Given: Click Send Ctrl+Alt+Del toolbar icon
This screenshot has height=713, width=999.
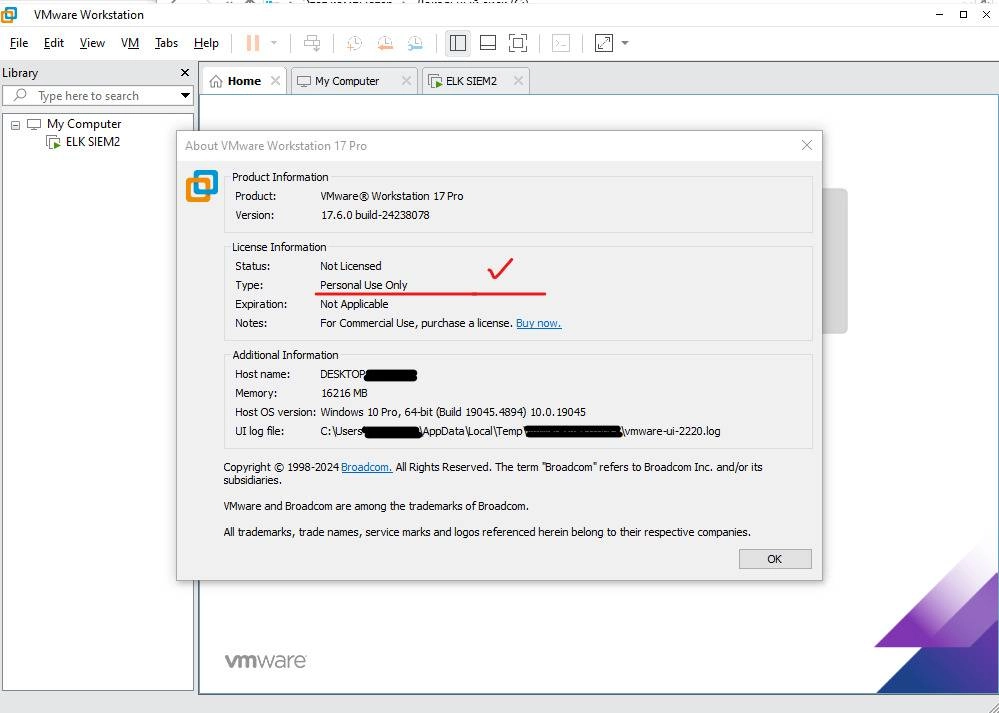Looking at the screenshot, I should [312, 43].
